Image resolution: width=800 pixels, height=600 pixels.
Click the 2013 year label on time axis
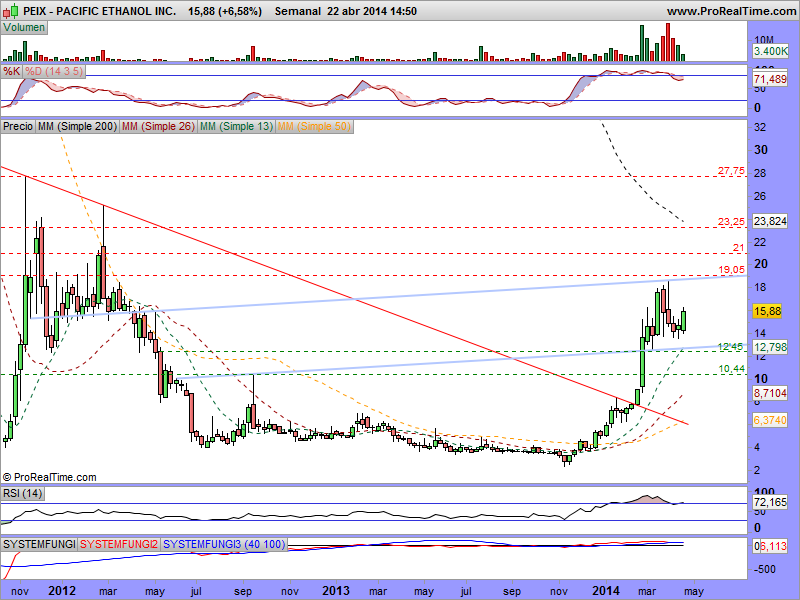tap(336, 591)
